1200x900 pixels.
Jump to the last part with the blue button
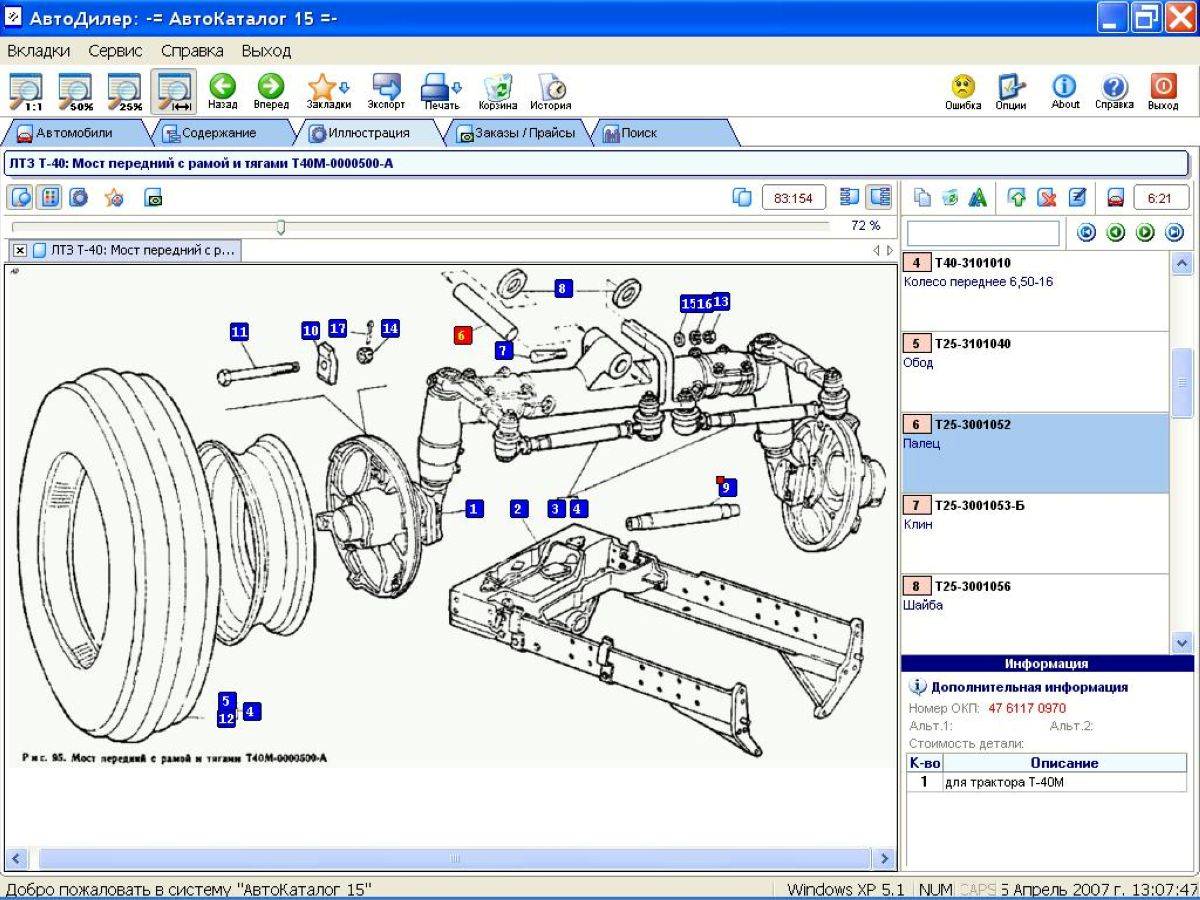1174,233
